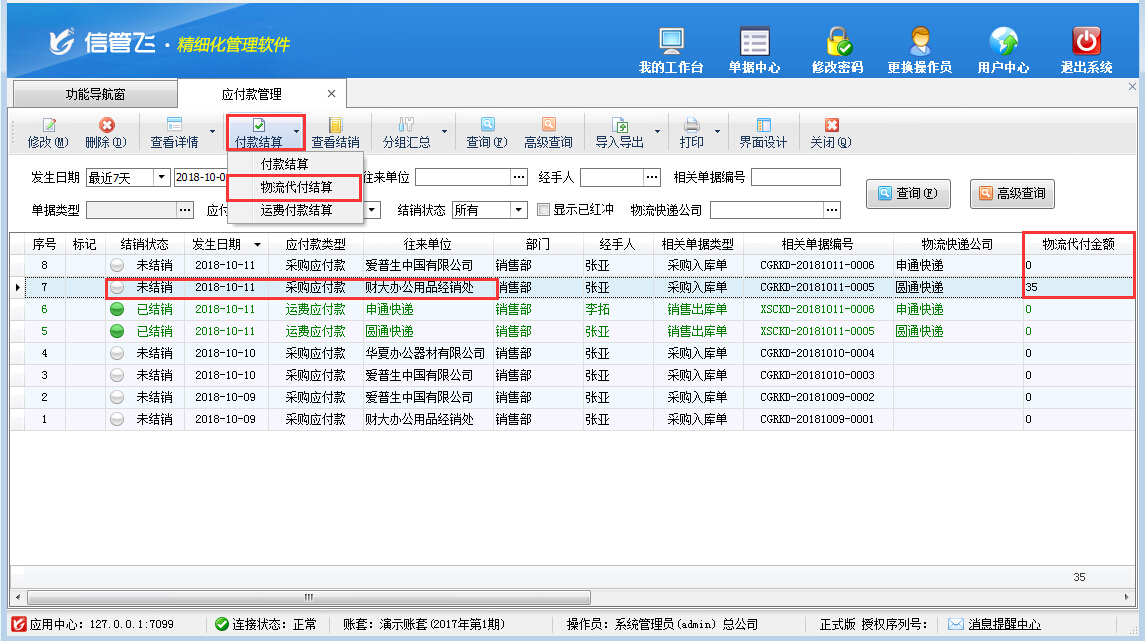Enable the 显示已红冲 checkbox

coord(544,210)
